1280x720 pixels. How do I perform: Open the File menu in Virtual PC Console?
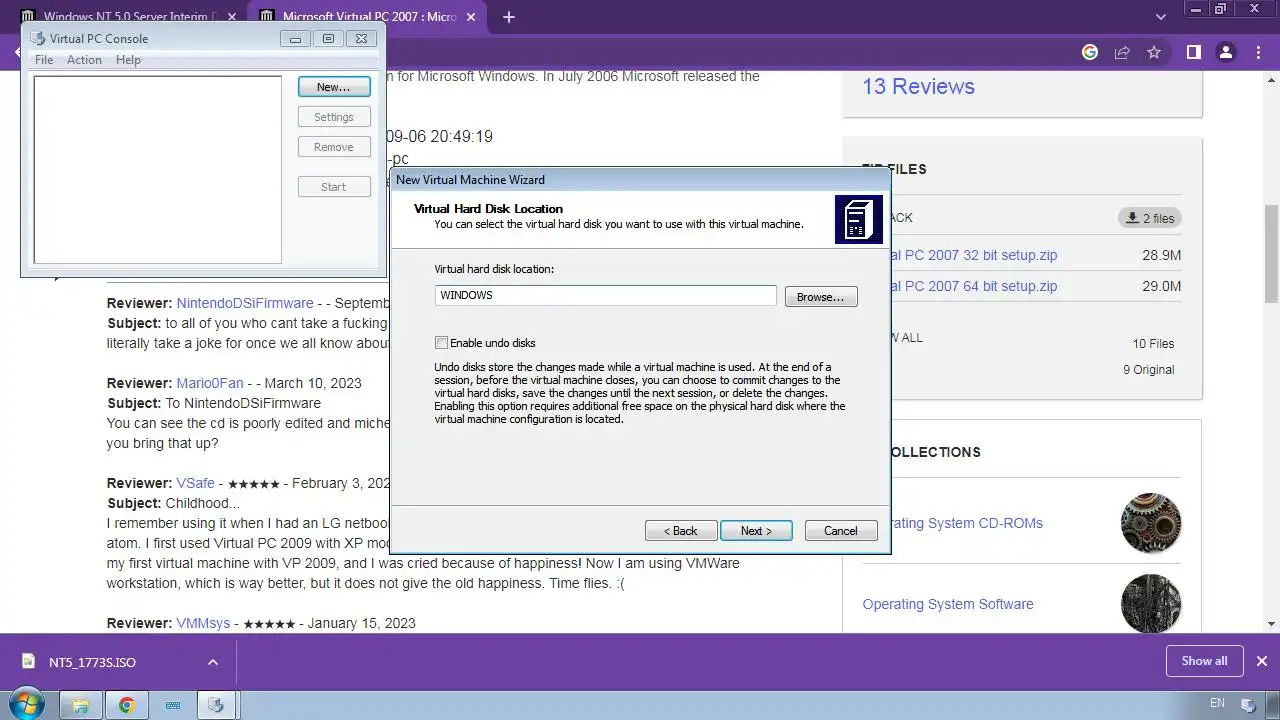pyautogui.click(x=44, y=60)
